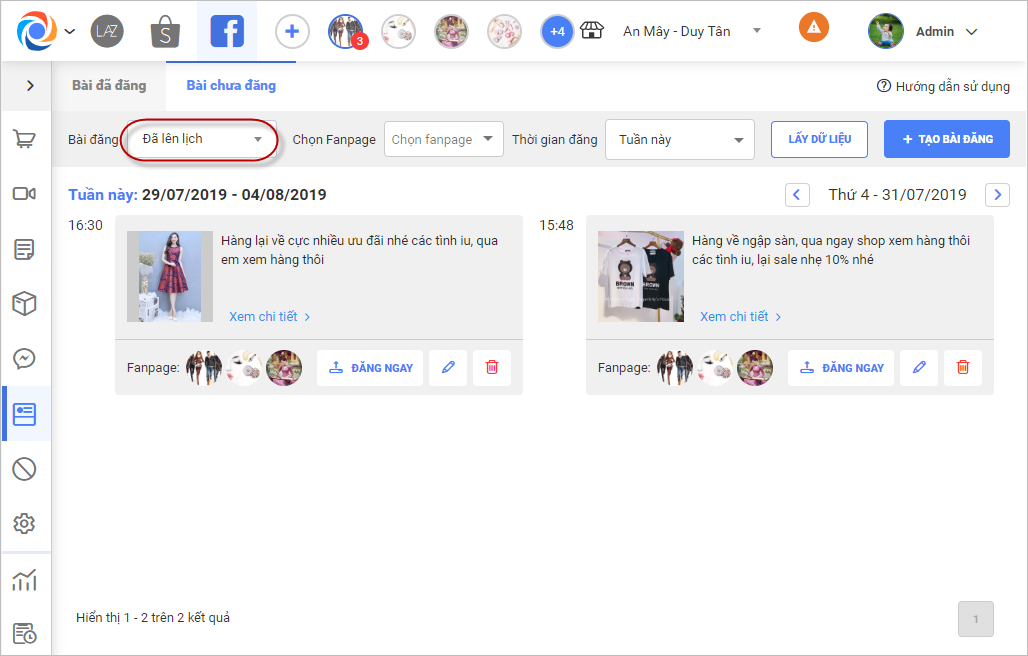Switch to Bài đã đăng tab
This screenshot has height=656, width=1028.
[109, 85]
